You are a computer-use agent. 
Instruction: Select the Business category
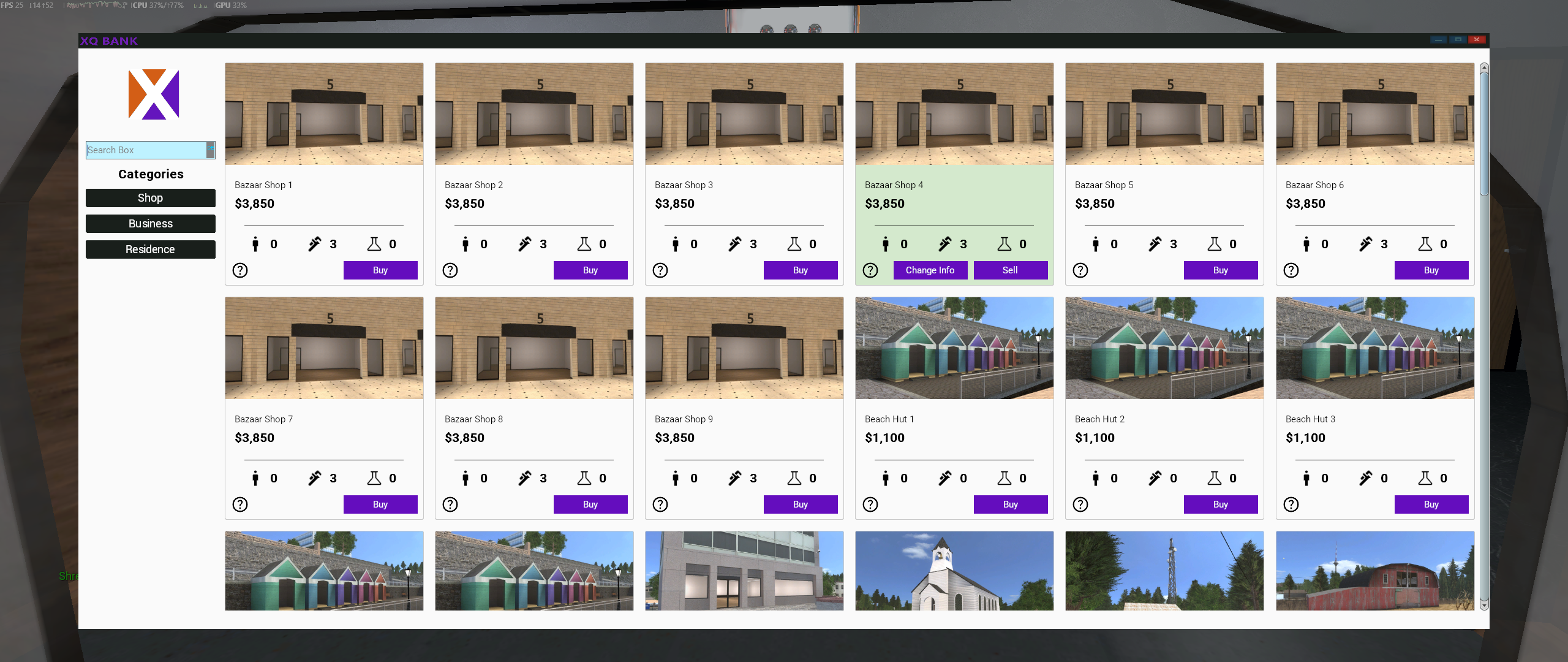point(150,224)
